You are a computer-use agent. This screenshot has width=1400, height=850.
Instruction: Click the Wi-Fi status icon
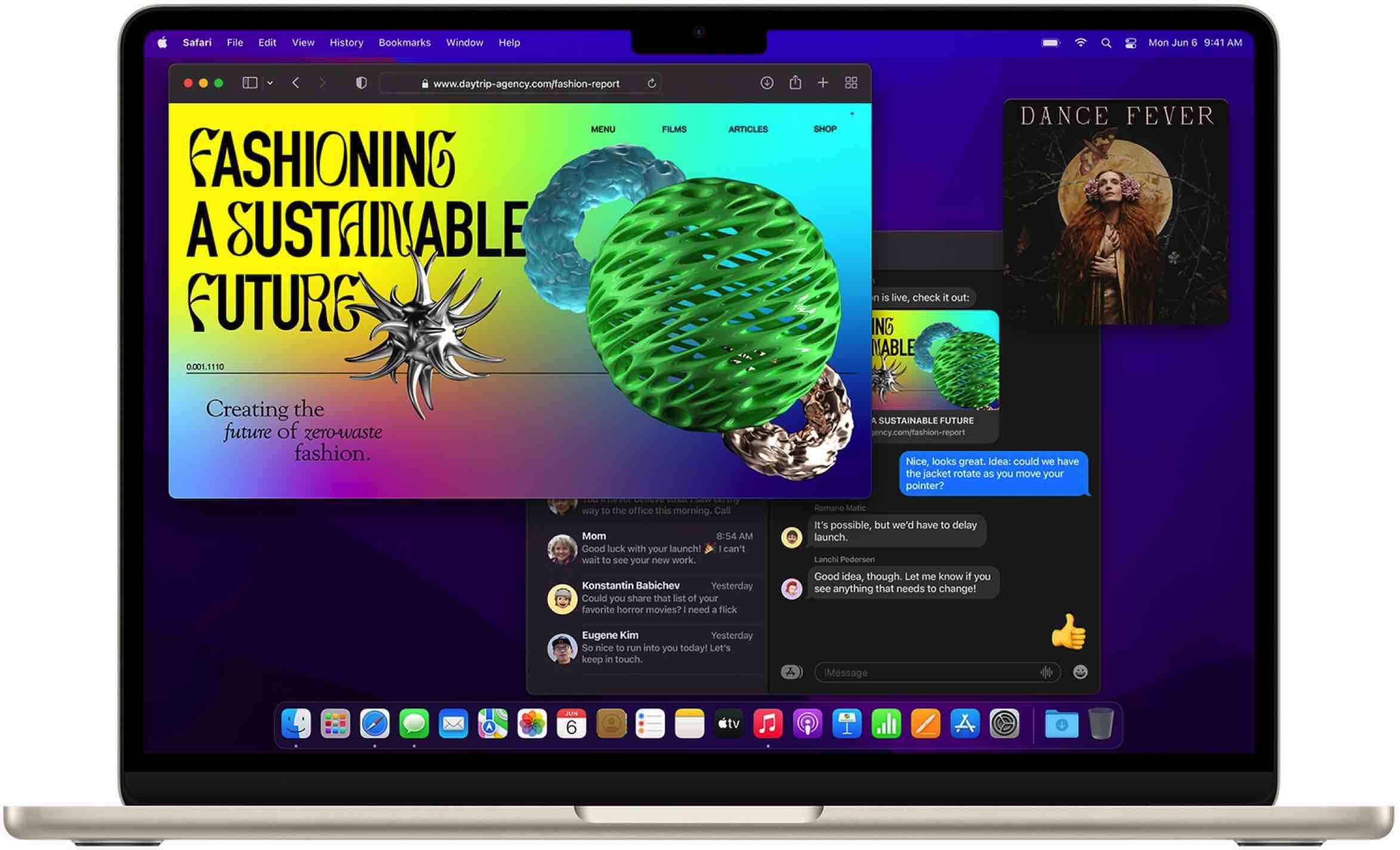tap(1081, 42)
